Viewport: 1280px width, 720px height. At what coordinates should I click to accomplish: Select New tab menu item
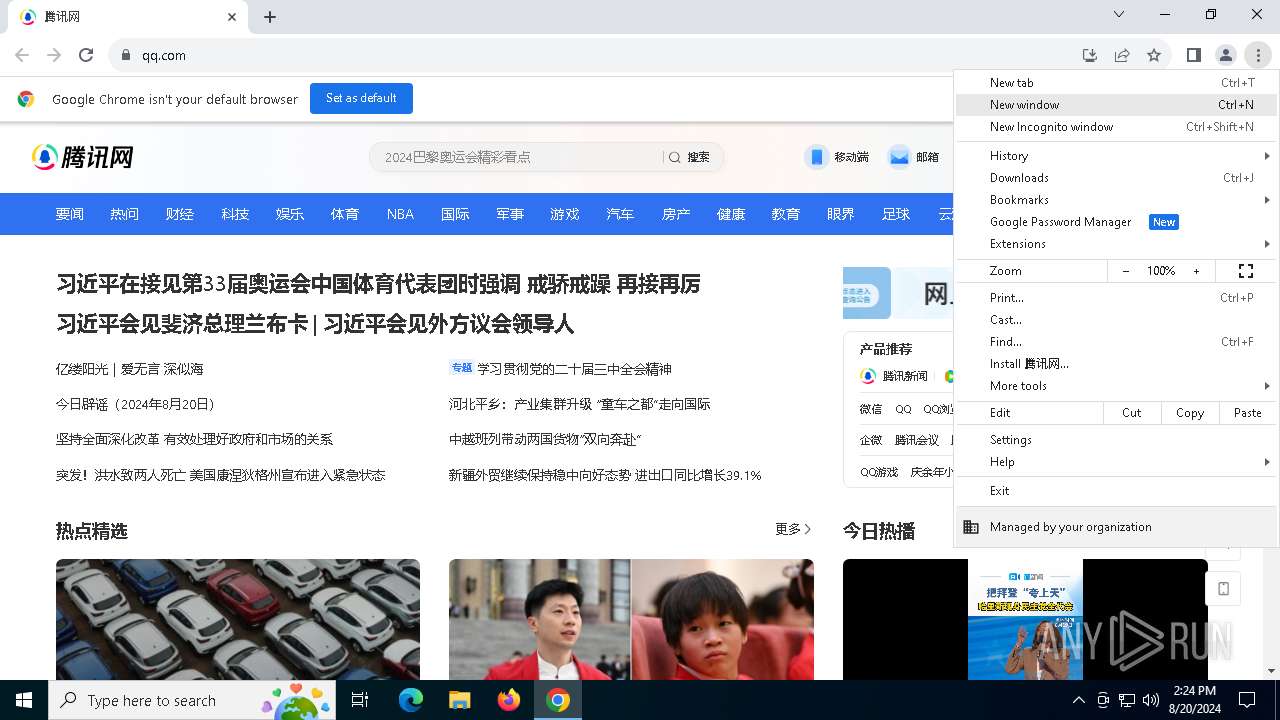tap(1116, 83)
